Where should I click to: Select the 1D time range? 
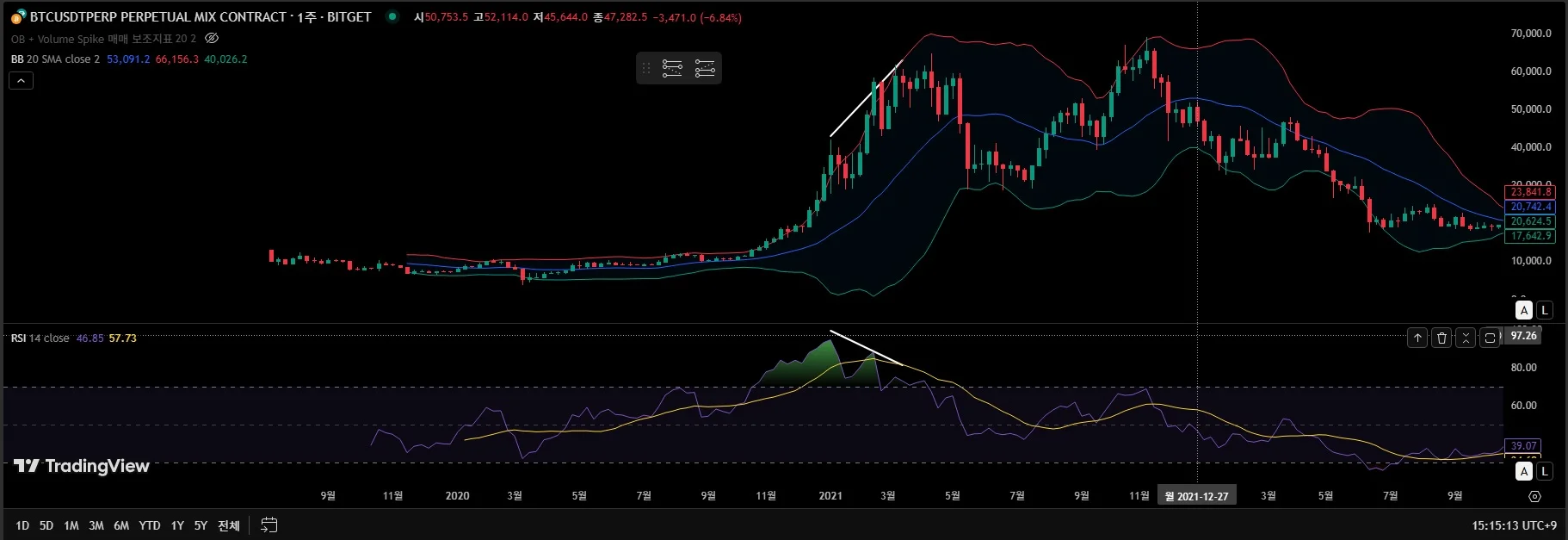click(x=22, y=525)
